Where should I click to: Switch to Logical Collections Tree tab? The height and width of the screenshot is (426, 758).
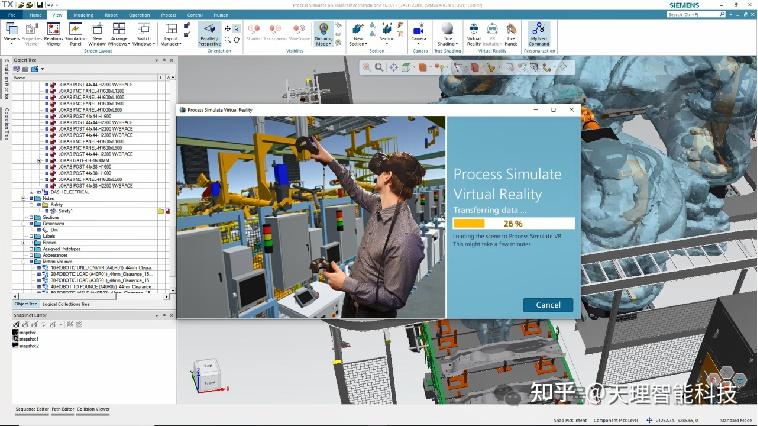pos(66,304)
